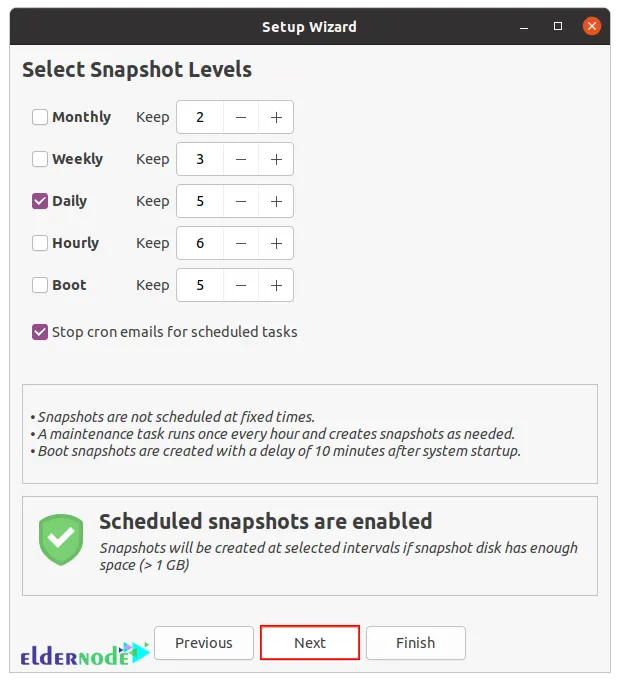The image size is (620, 682).
Task: Decrease Monthly keep count with minus
Action: pos(241,117)
